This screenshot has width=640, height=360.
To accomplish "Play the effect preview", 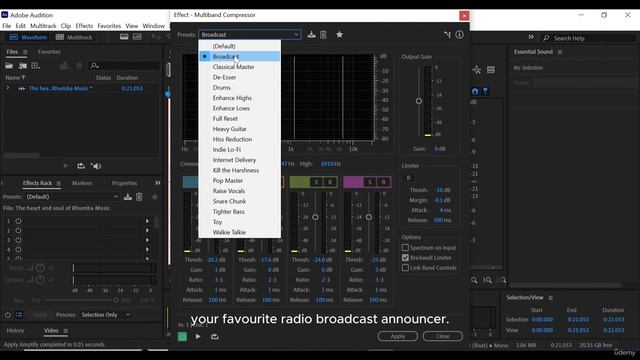I will pyautogui.click(x=198, y=337).
